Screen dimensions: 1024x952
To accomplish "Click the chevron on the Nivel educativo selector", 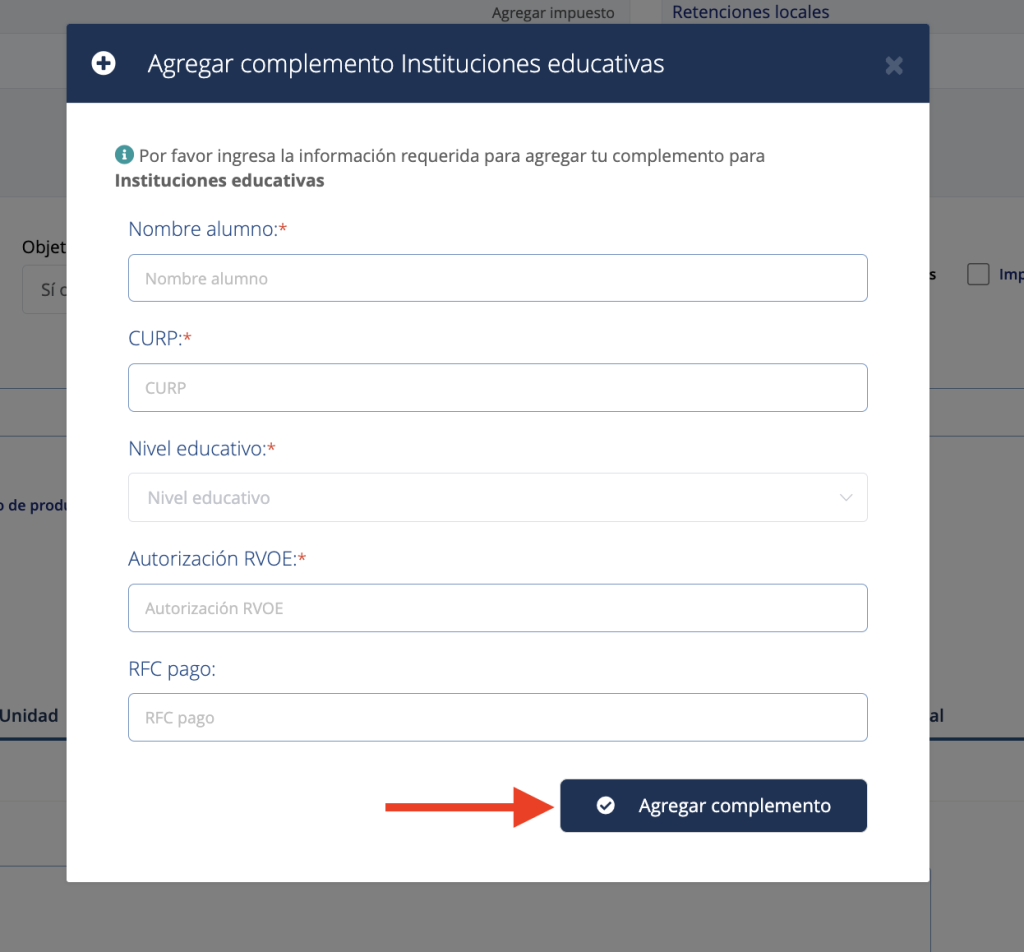I will pyautogui.click(x=846, y=497).
